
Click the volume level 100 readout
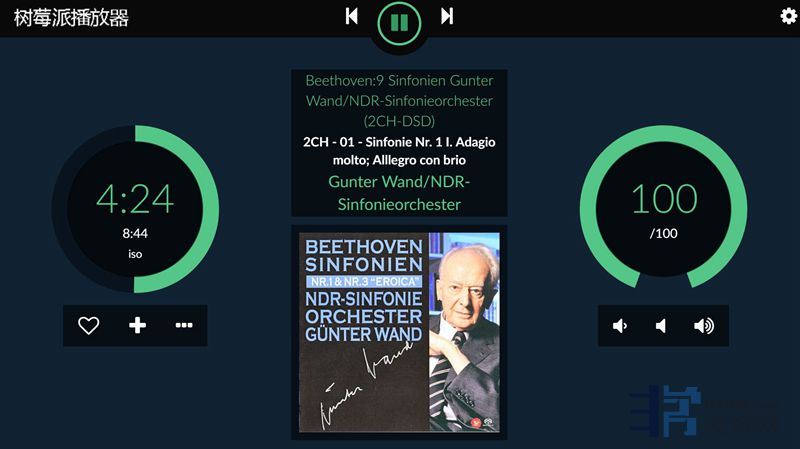pos(664,199)
